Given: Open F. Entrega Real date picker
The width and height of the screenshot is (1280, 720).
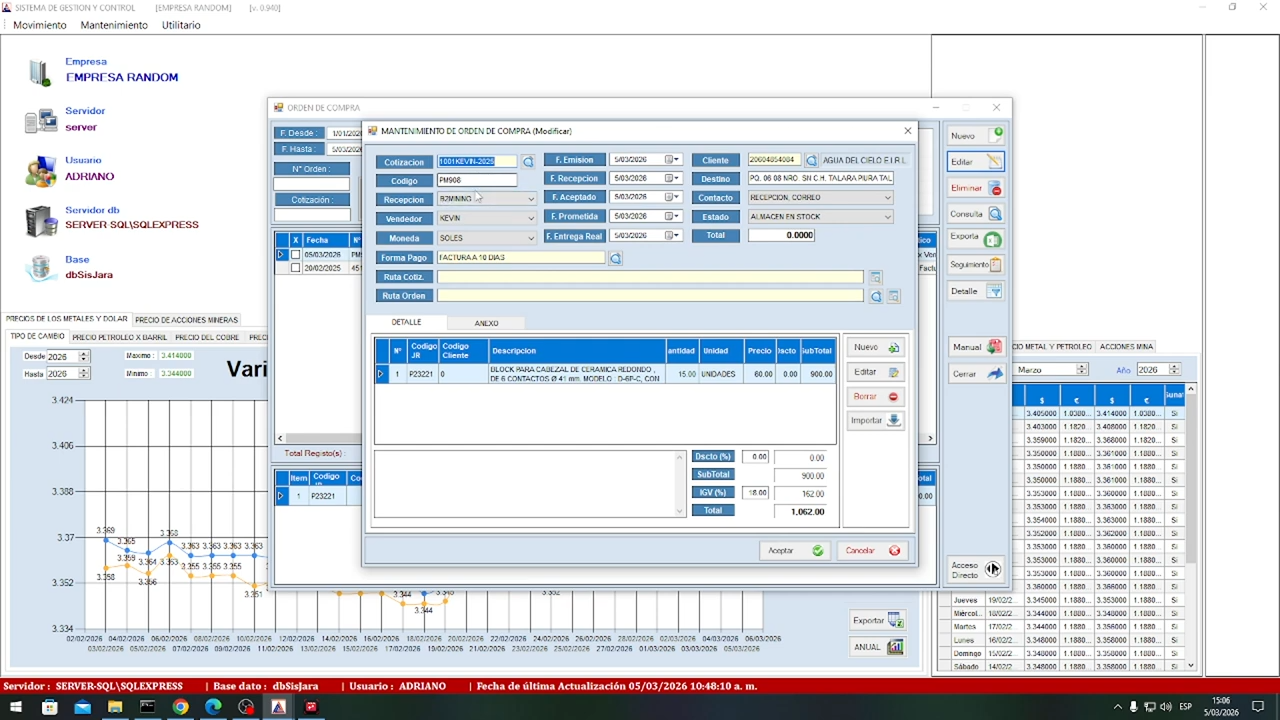Looking at the screenshot, I should 673,236.
